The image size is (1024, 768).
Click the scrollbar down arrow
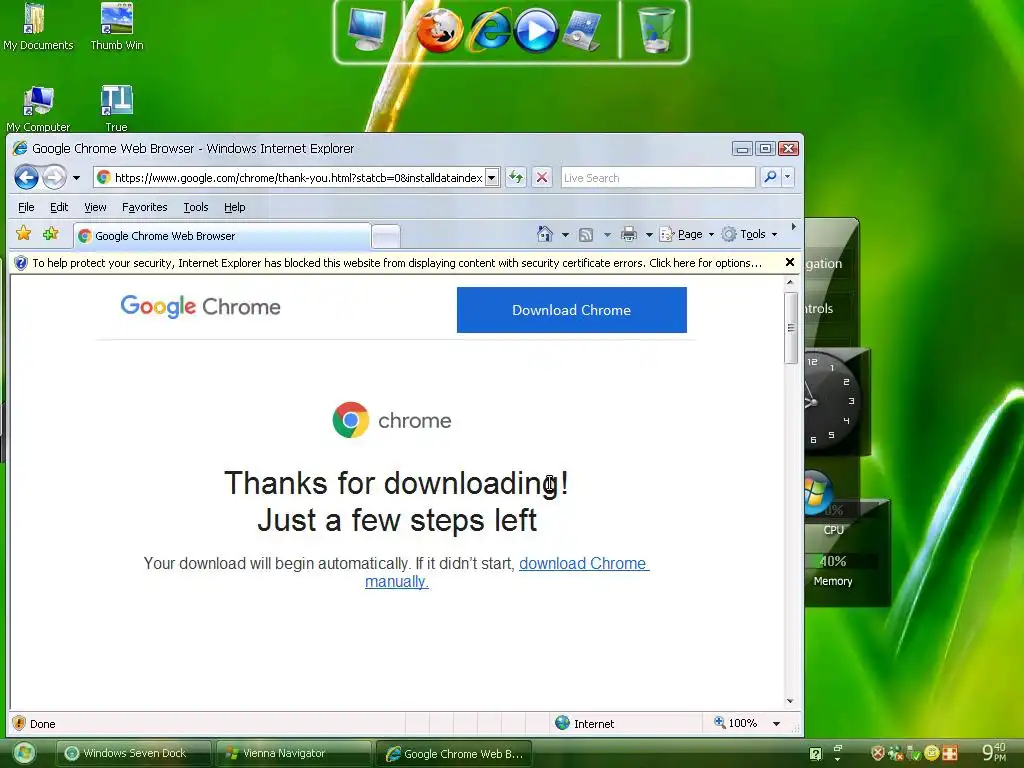pyautogui.click(x=790, y=701)
